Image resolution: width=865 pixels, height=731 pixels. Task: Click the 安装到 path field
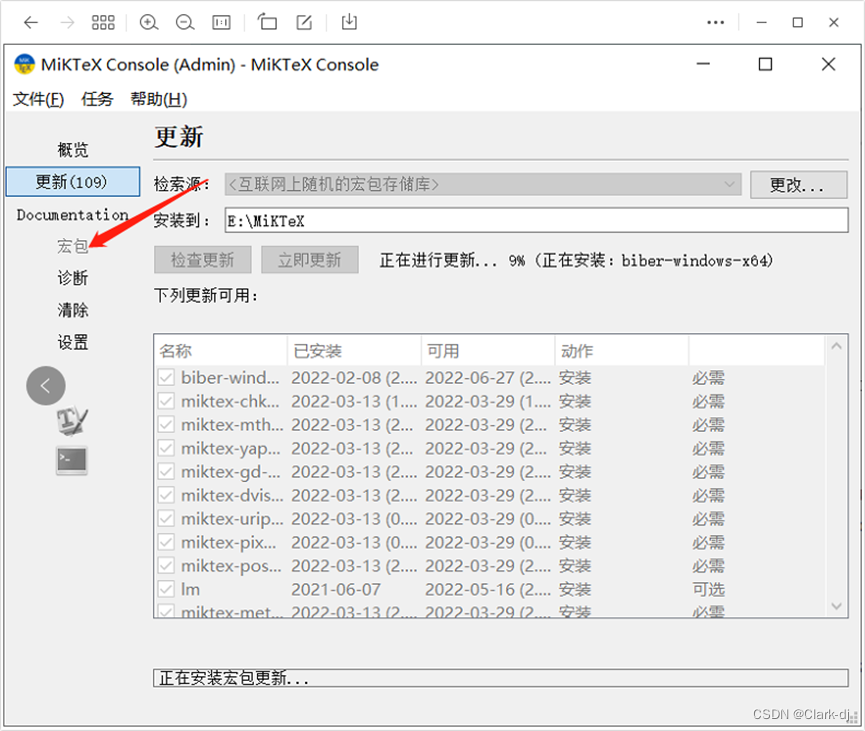(x=536, y=221)
